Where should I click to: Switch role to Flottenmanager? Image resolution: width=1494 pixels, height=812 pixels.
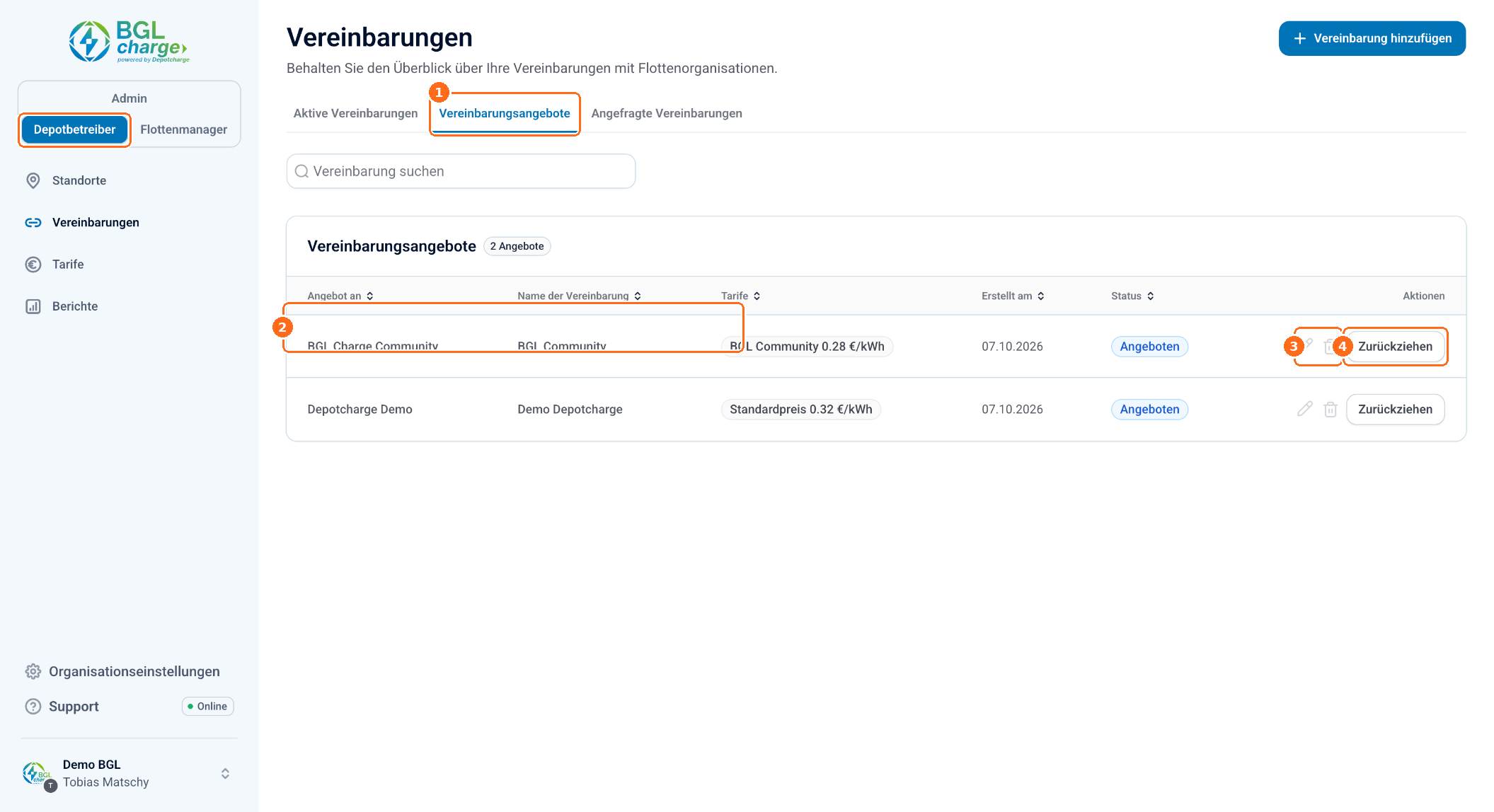click(x=183, y=129)
